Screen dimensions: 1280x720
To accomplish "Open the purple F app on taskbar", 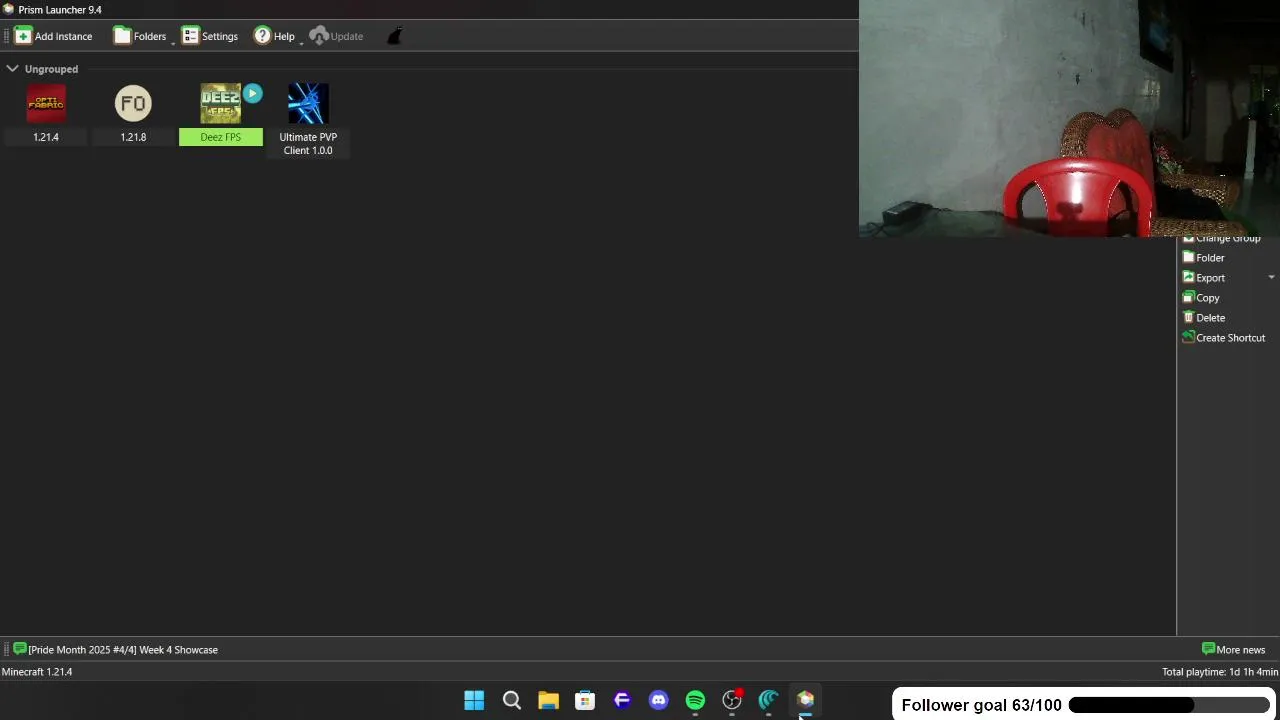I will (622, 700).
